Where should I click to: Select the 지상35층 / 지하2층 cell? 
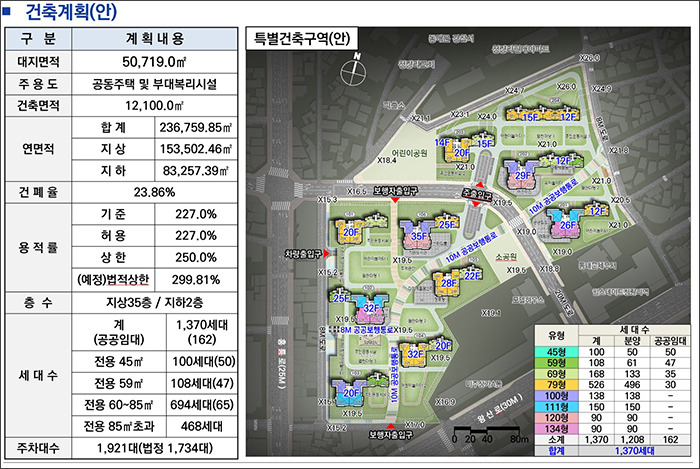coord(154,303)
